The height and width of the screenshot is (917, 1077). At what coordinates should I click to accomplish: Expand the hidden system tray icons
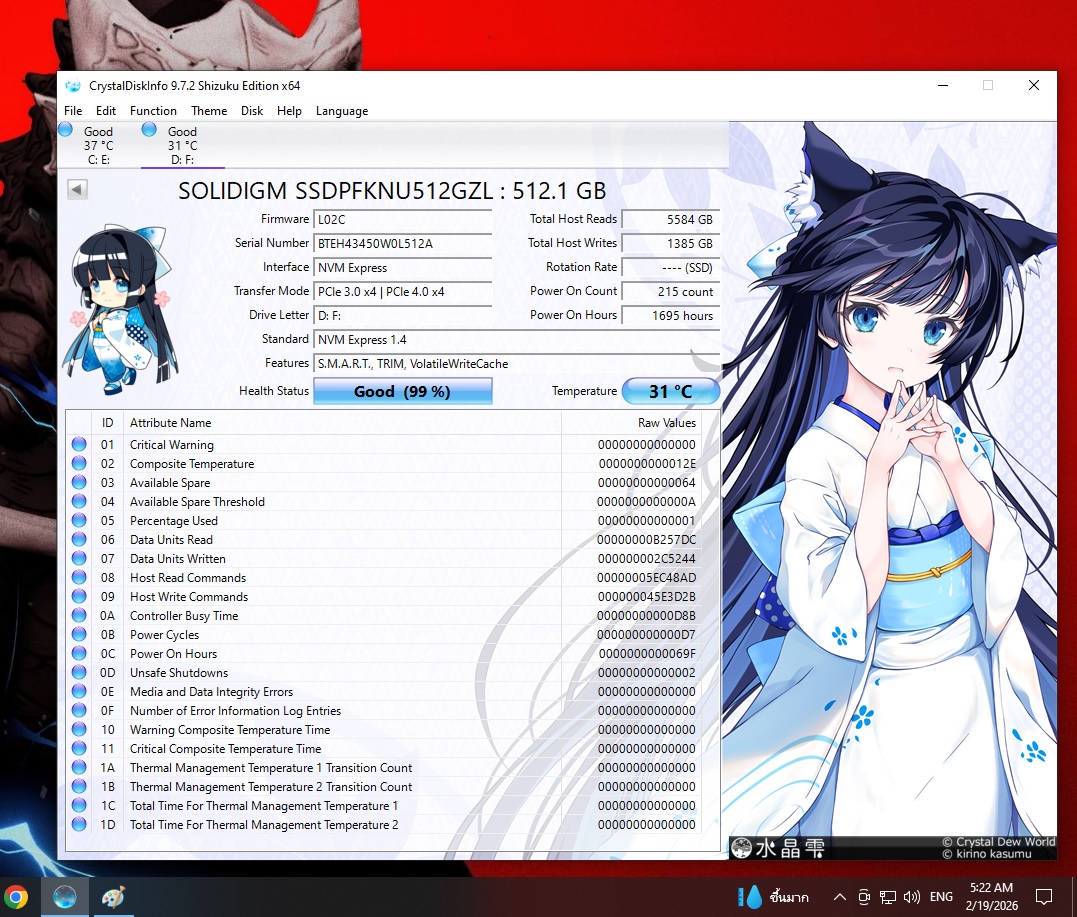coord(839,897)
